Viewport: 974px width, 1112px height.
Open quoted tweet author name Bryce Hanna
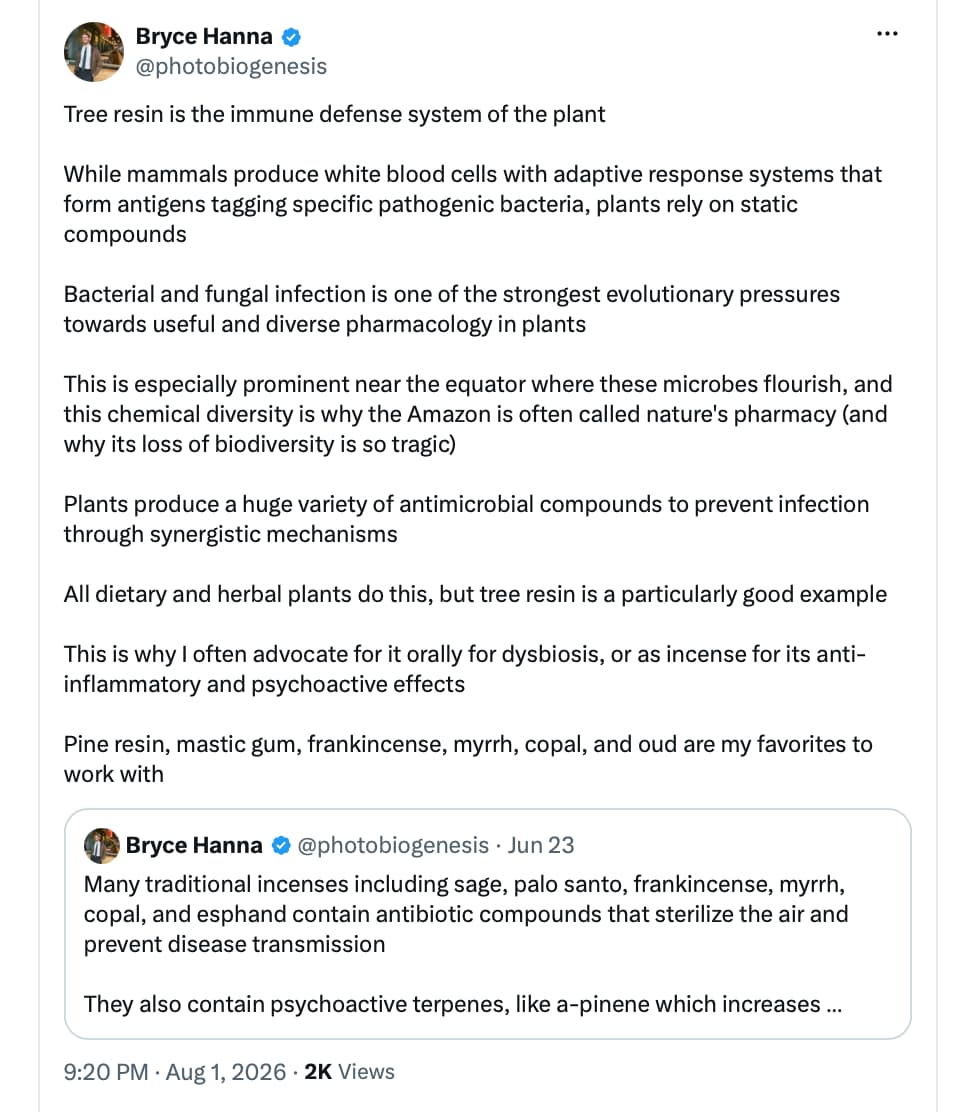[194, 845]
